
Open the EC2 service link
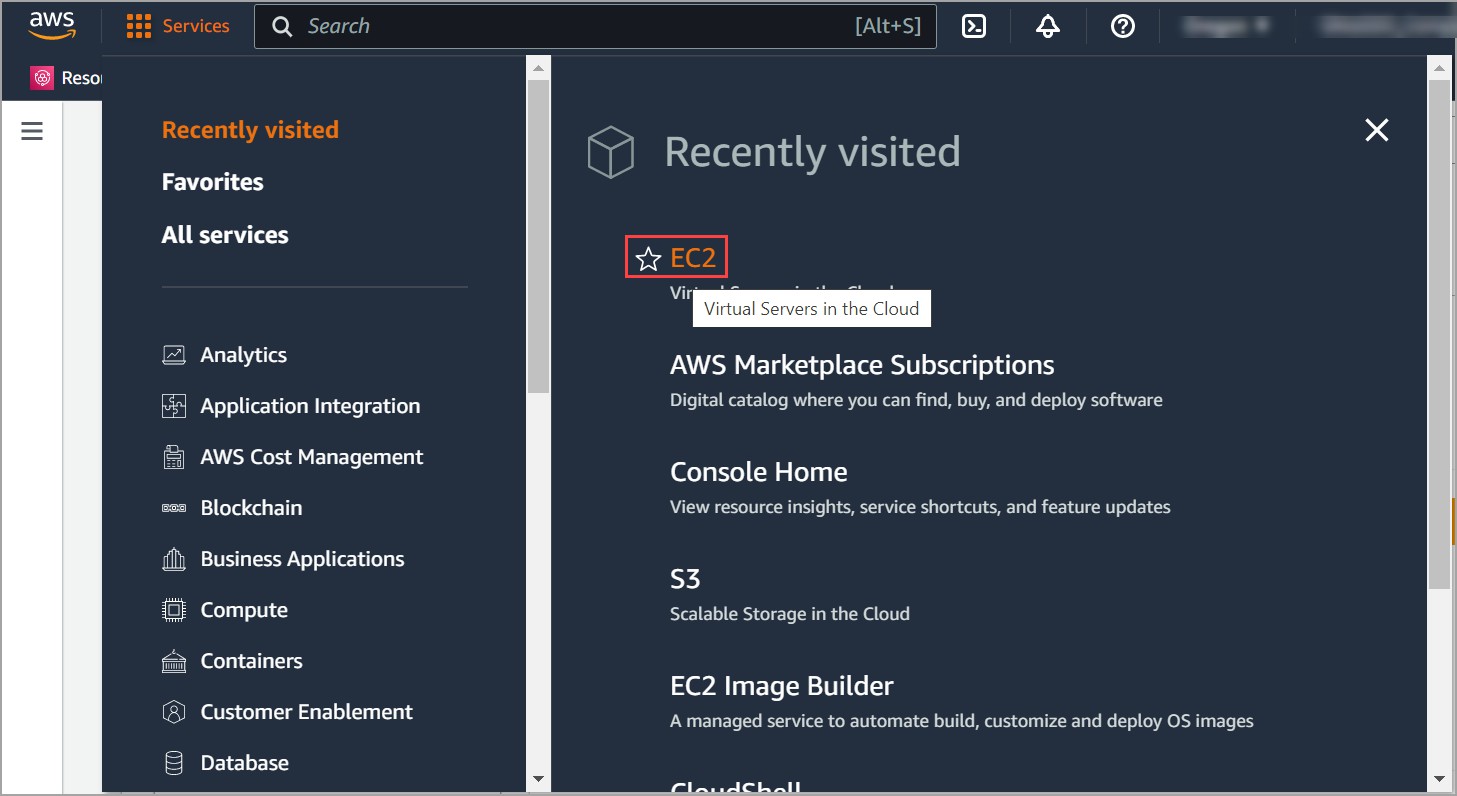pyautogui.click(x=693, y=258)
